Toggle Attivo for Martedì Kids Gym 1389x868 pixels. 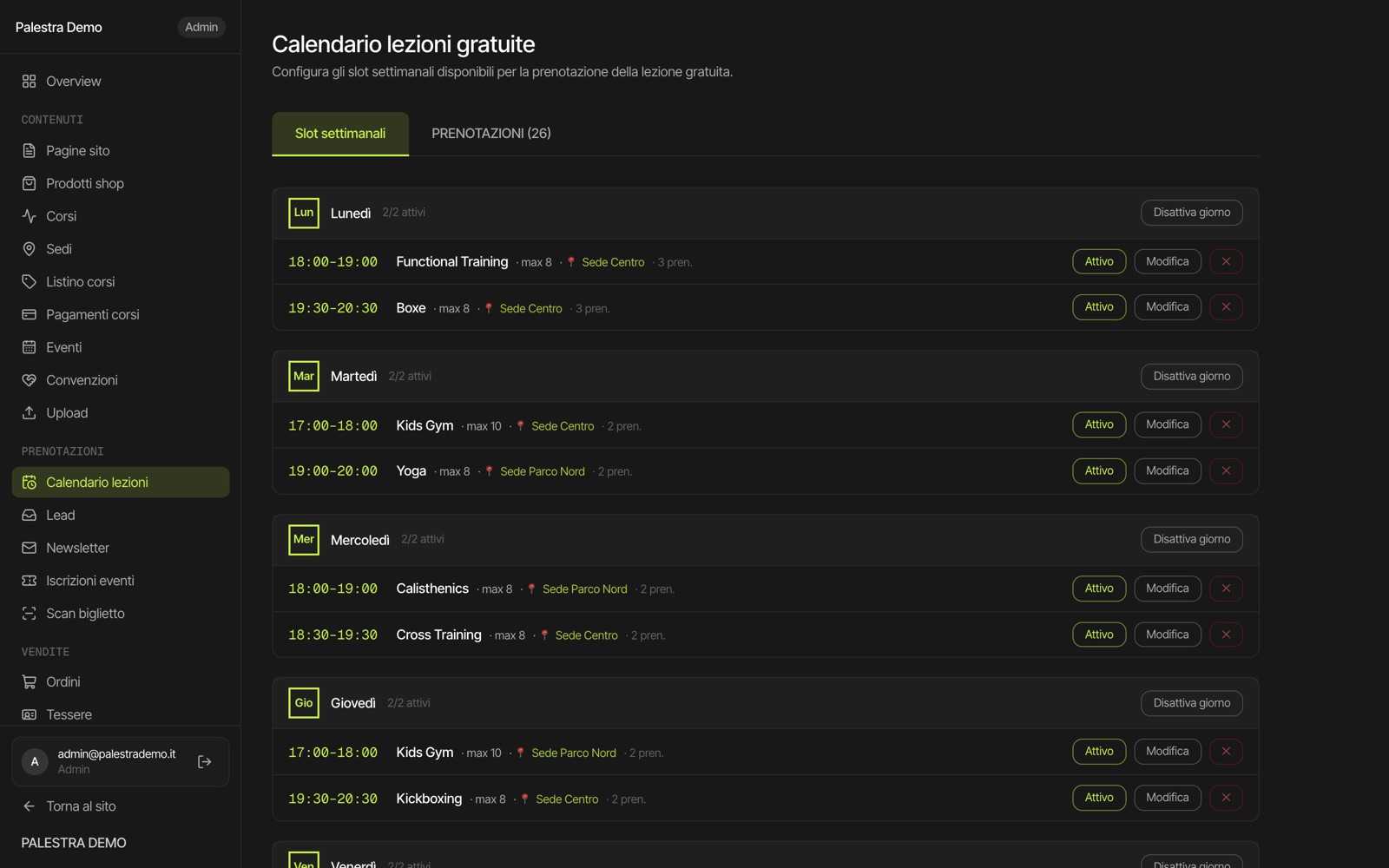(x=1099, y=424)
